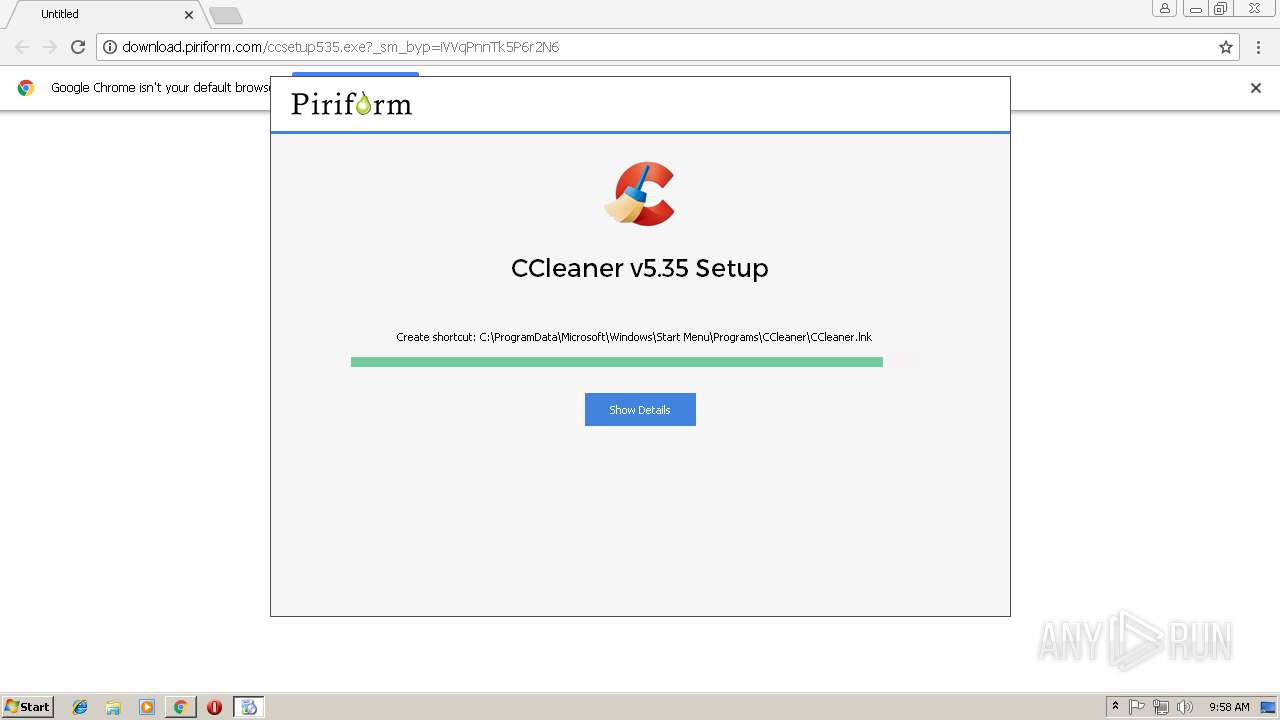Click the Chrome logo in the infobar

26,88
